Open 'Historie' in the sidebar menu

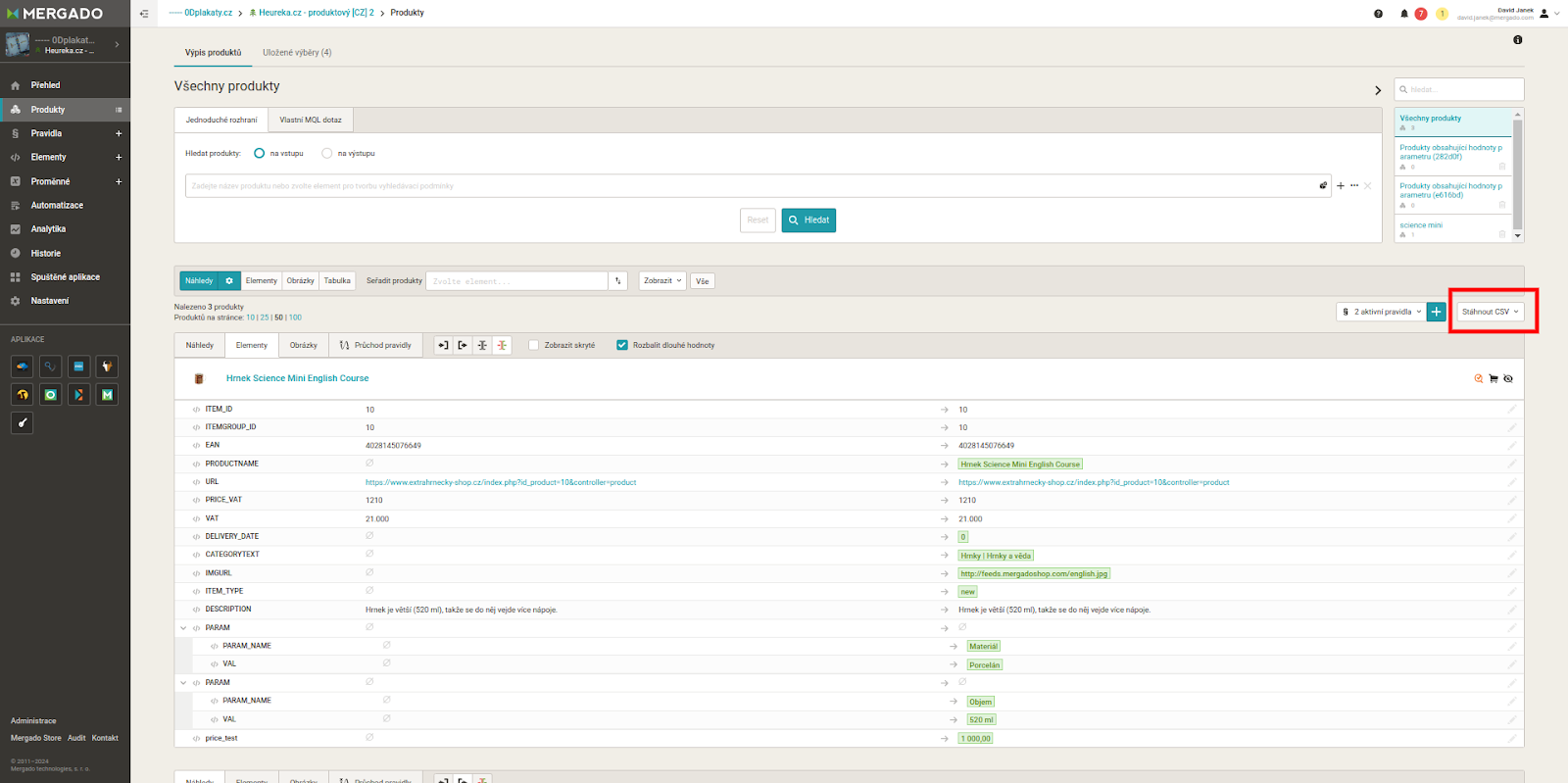click(45, 254)
